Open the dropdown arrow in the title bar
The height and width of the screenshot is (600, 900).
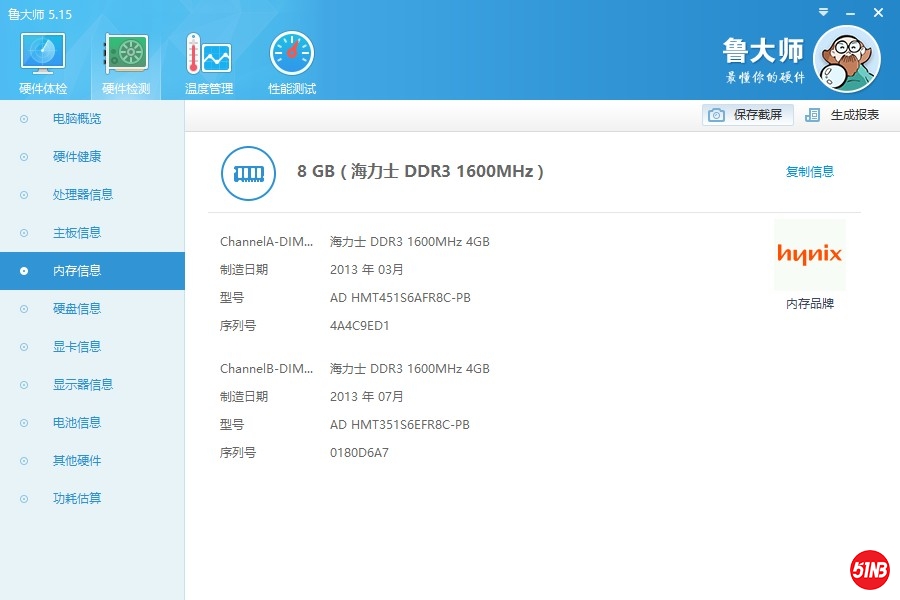click(x=822, y=12)
